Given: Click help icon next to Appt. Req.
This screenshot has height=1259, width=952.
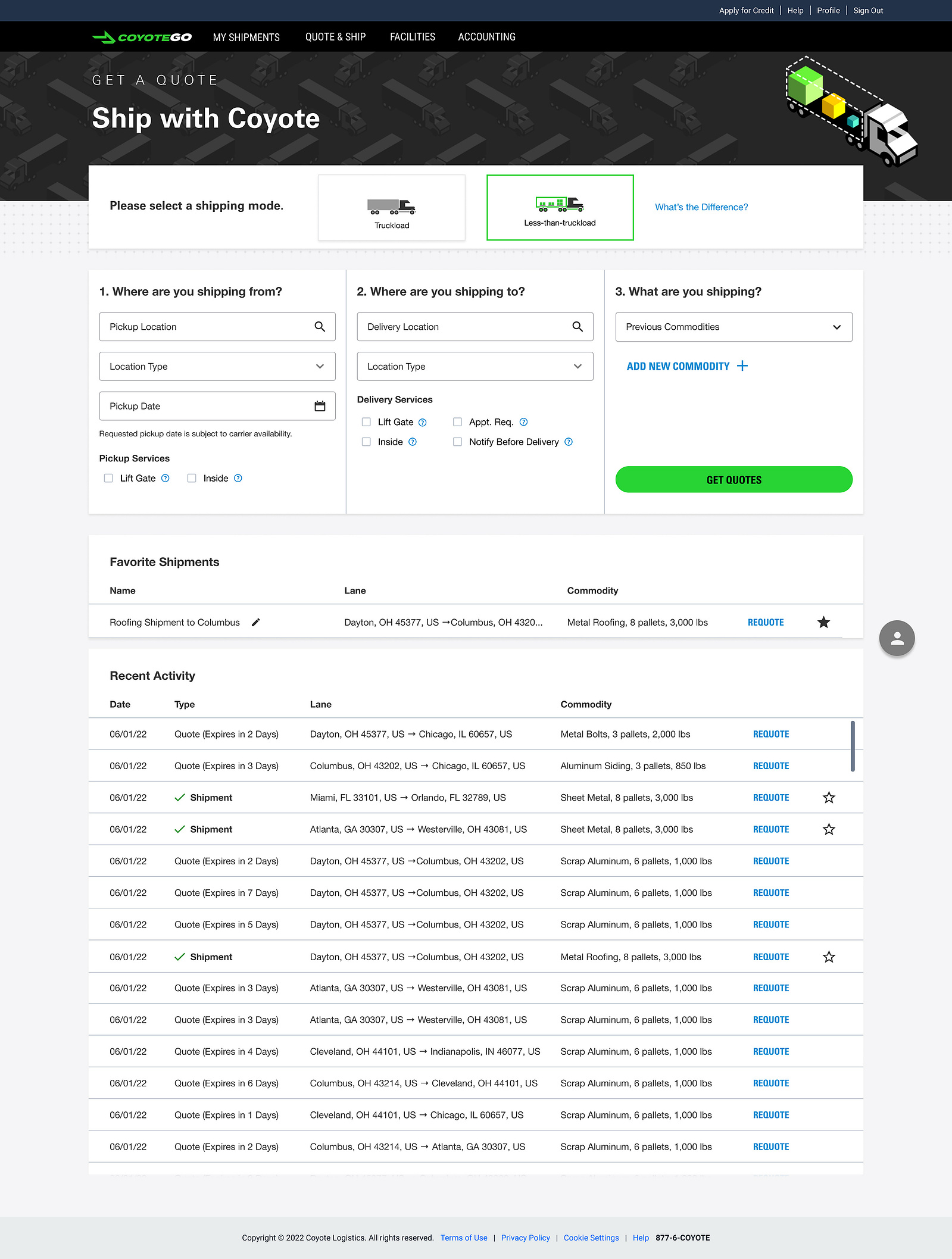Looking at the screenshot, I should coord(524,422).
